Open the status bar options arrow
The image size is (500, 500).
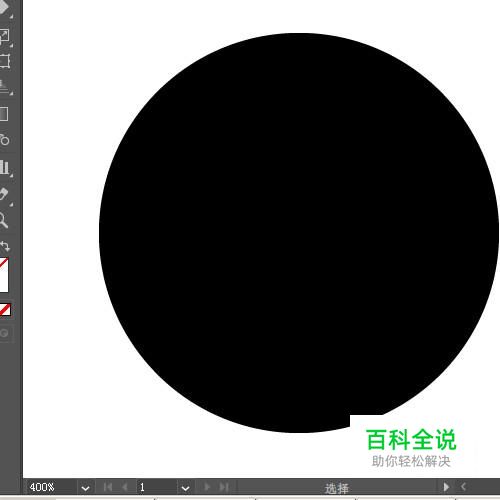click(x=446, y=487)
